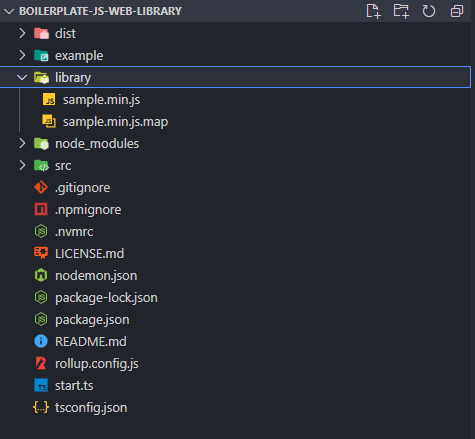The height and width of the screenshot is (439, 475).
Task: Click the Rollup icon beside rollup.config.js
Action: (41, 363)
